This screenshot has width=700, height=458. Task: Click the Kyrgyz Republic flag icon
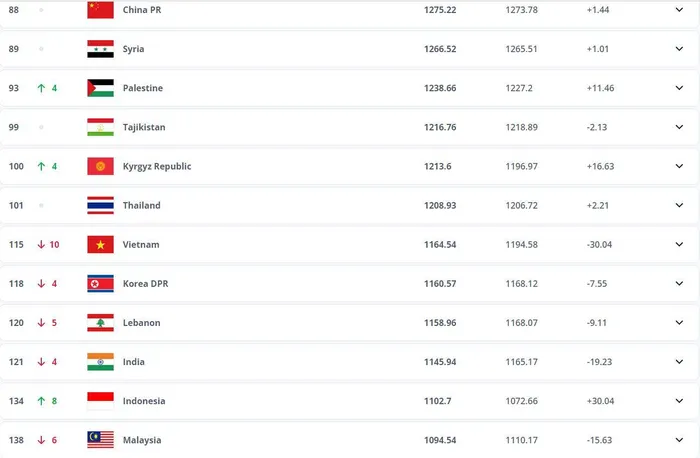(100, 166)
